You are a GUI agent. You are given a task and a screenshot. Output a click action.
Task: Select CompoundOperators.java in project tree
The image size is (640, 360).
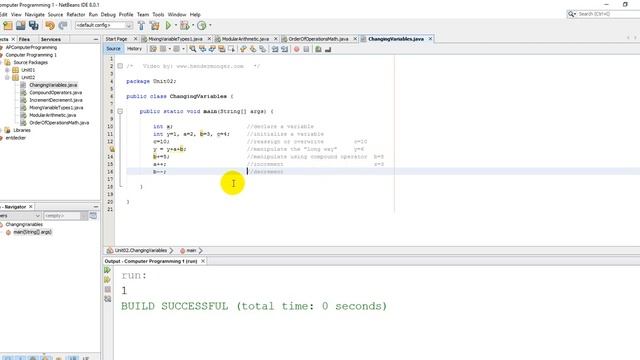click(56, 93)
